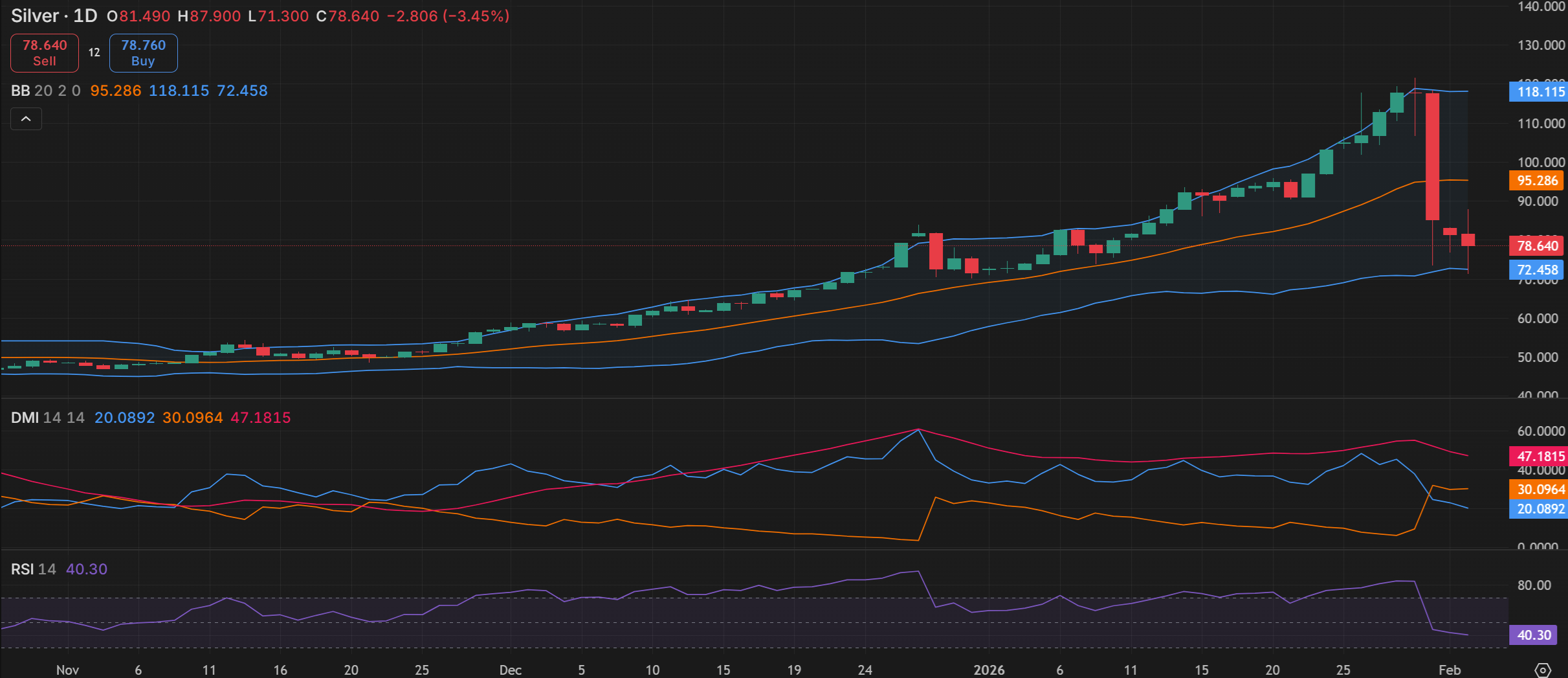Select the RSI 14 indicator legend
Viewport: 1568px width, 678px height.
pyautogui.click(x=33, y=569)
